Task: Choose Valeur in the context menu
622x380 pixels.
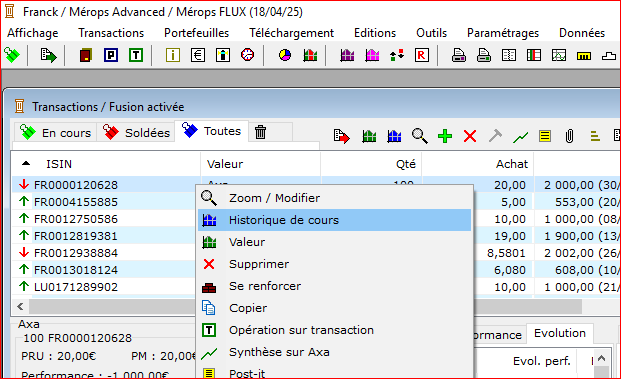Action: pyautogui.click(x=334, y=242)
